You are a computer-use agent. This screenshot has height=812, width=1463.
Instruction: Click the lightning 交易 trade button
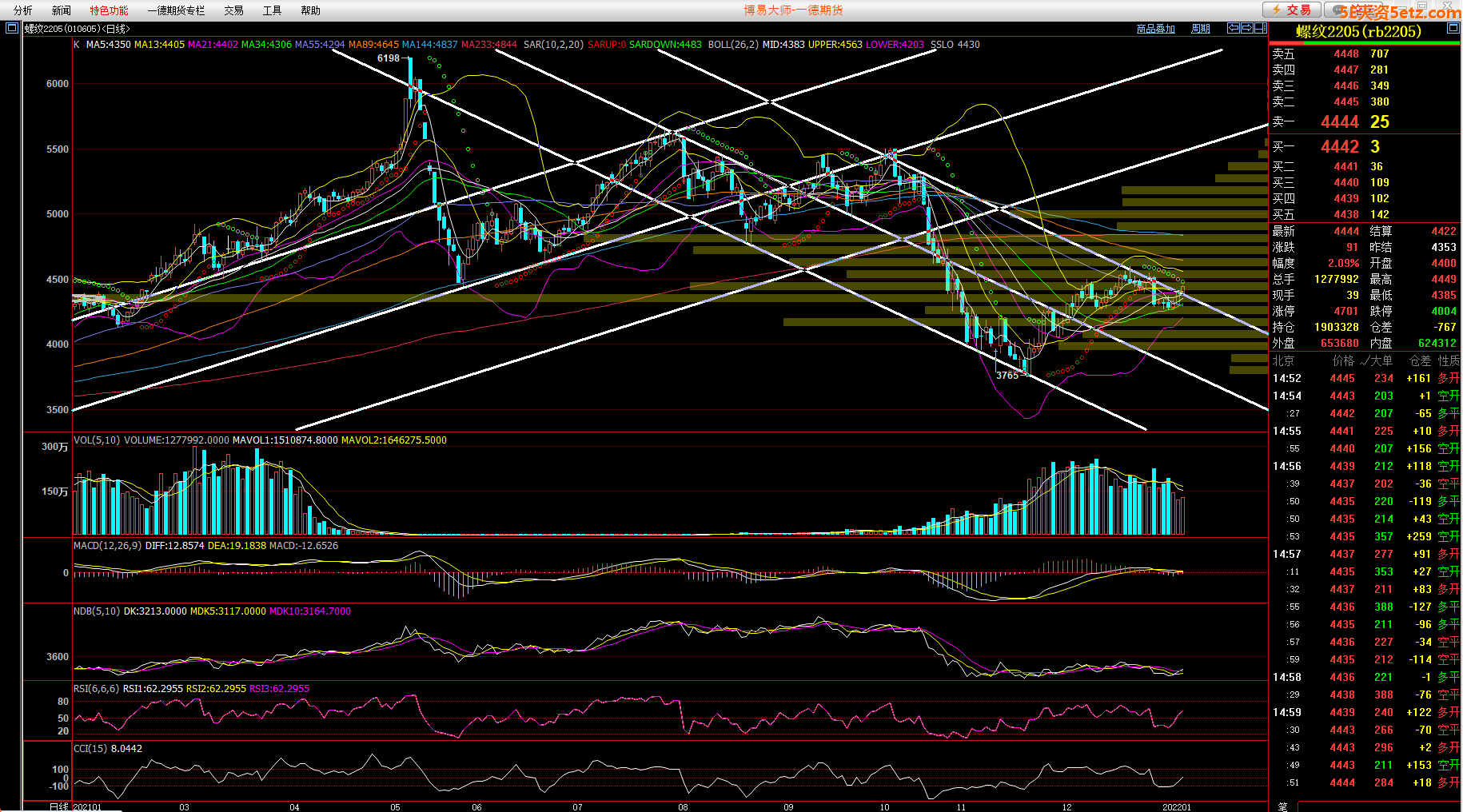1291,10
